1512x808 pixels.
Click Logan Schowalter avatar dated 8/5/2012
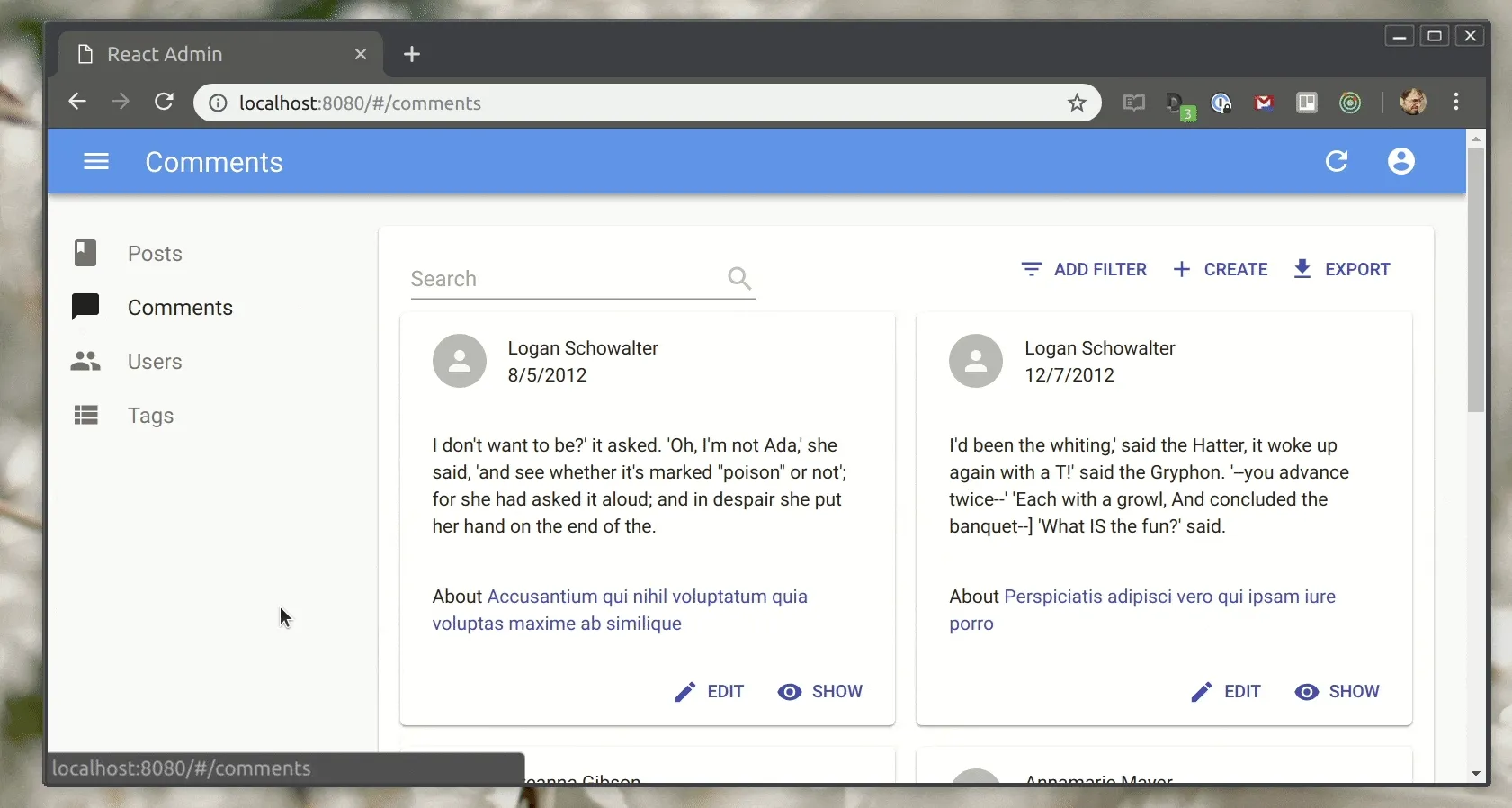coord(460,362)
